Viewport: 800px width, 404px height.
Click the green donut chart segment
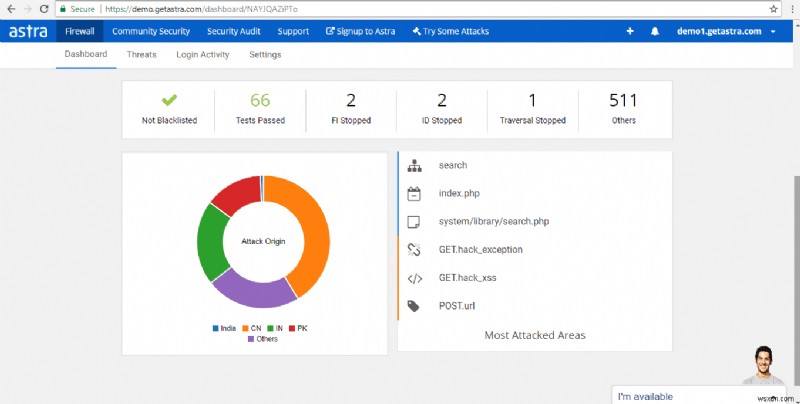tap(211, 244)
